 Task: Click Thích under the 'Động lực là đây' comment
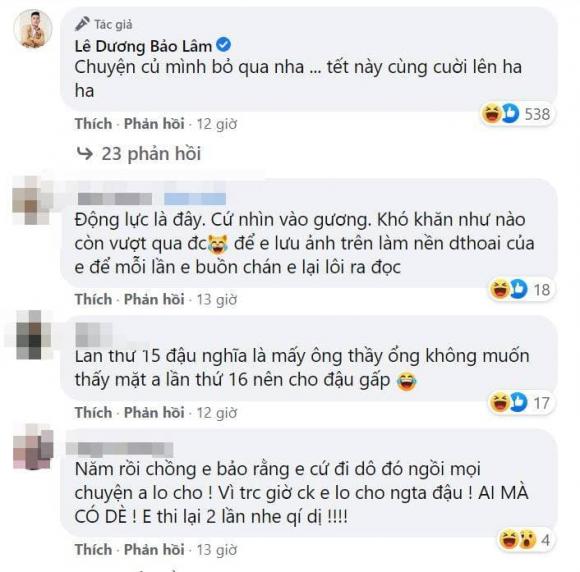click(93, 299)
